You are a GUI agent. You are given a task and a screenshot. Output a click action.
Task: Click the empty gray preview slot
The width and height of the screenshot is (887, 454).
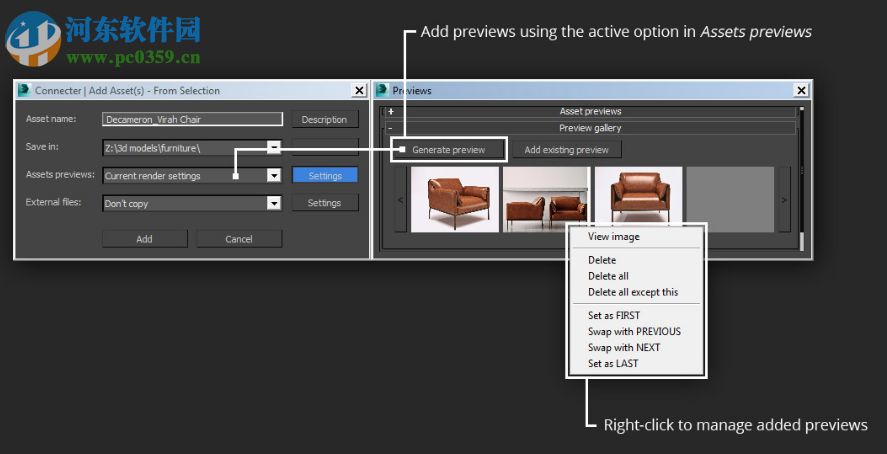point(730,199)
